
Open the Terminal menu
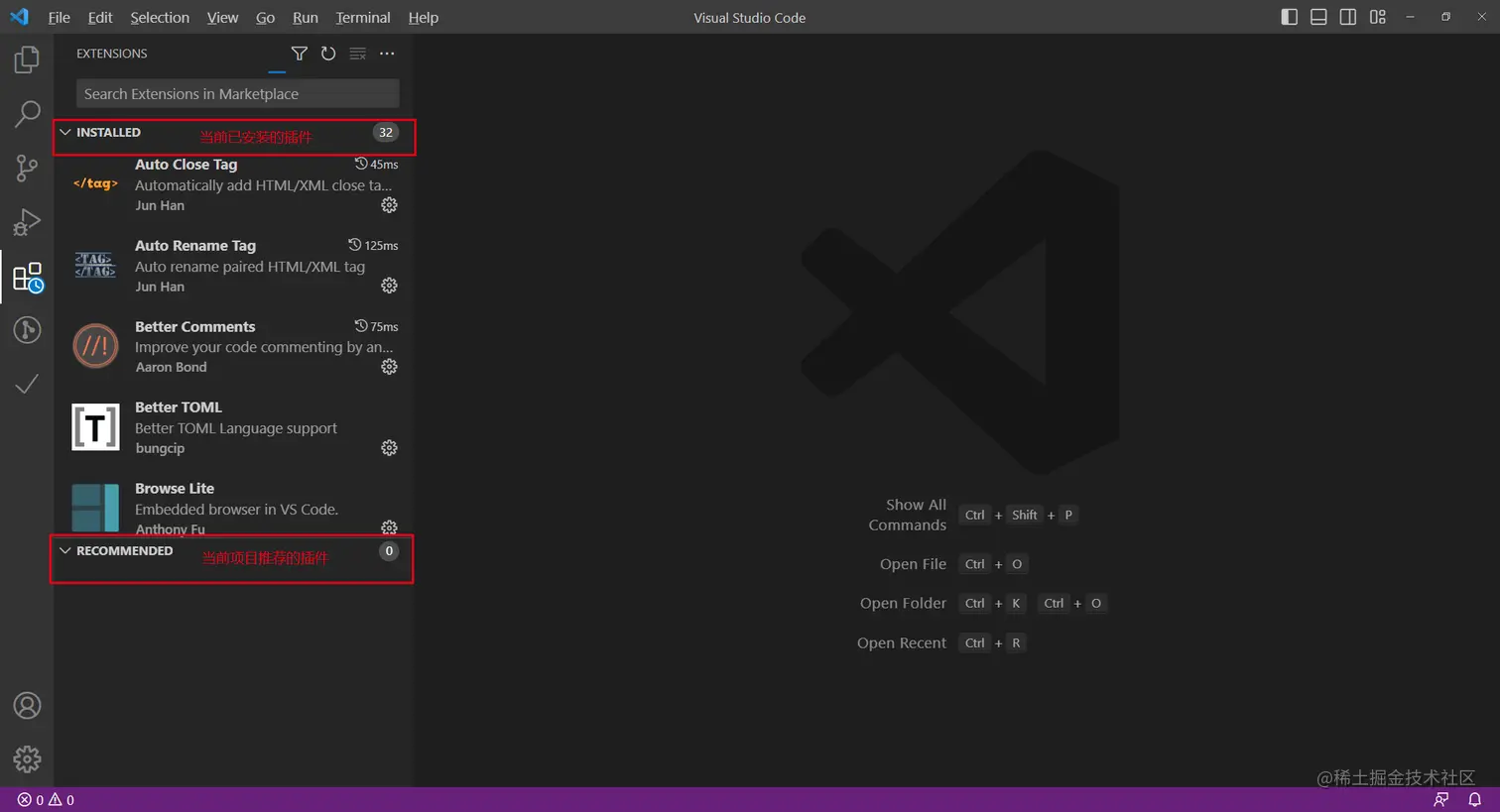point(363,17)
